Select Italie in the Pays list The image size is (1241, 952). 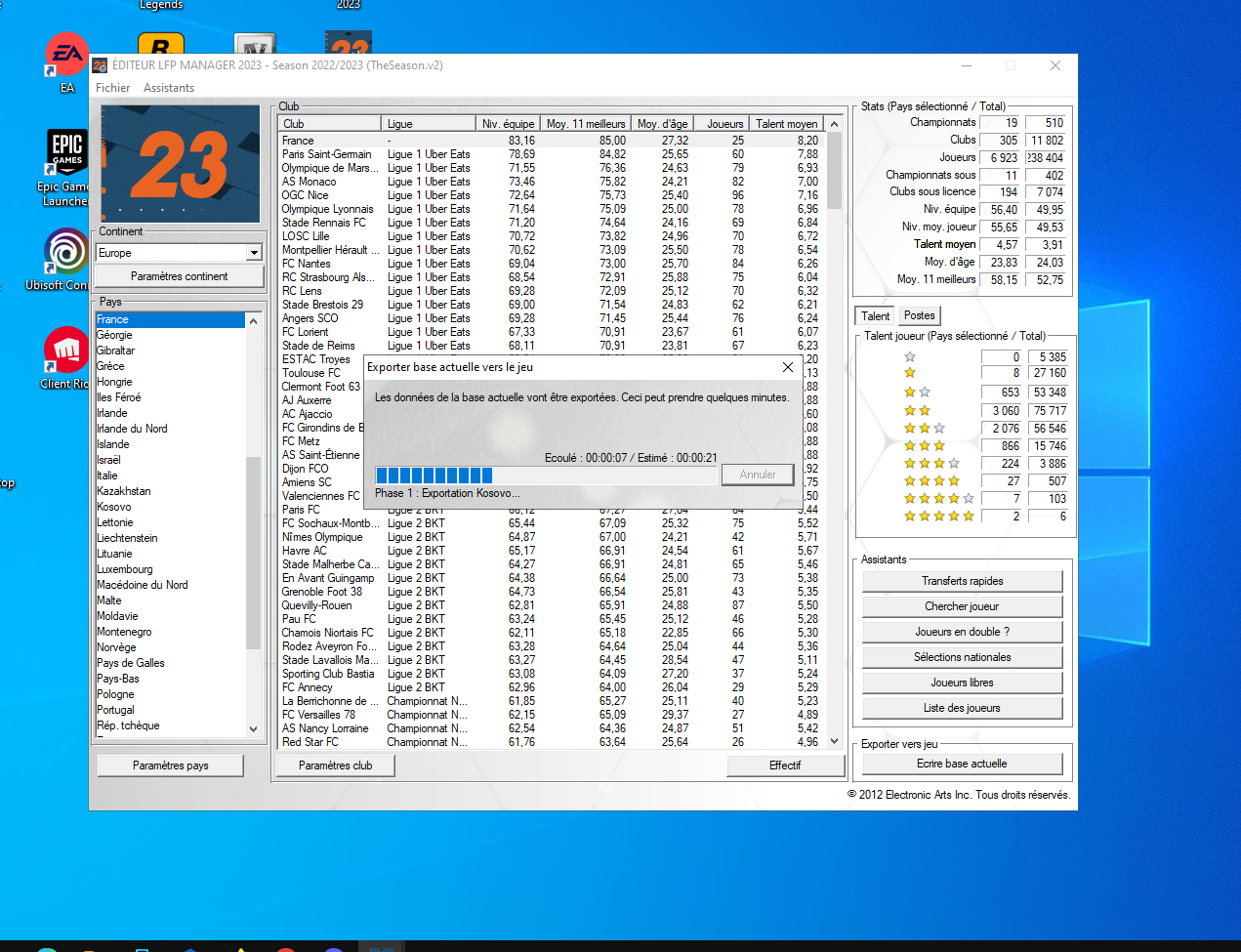[x=170, y=476]
